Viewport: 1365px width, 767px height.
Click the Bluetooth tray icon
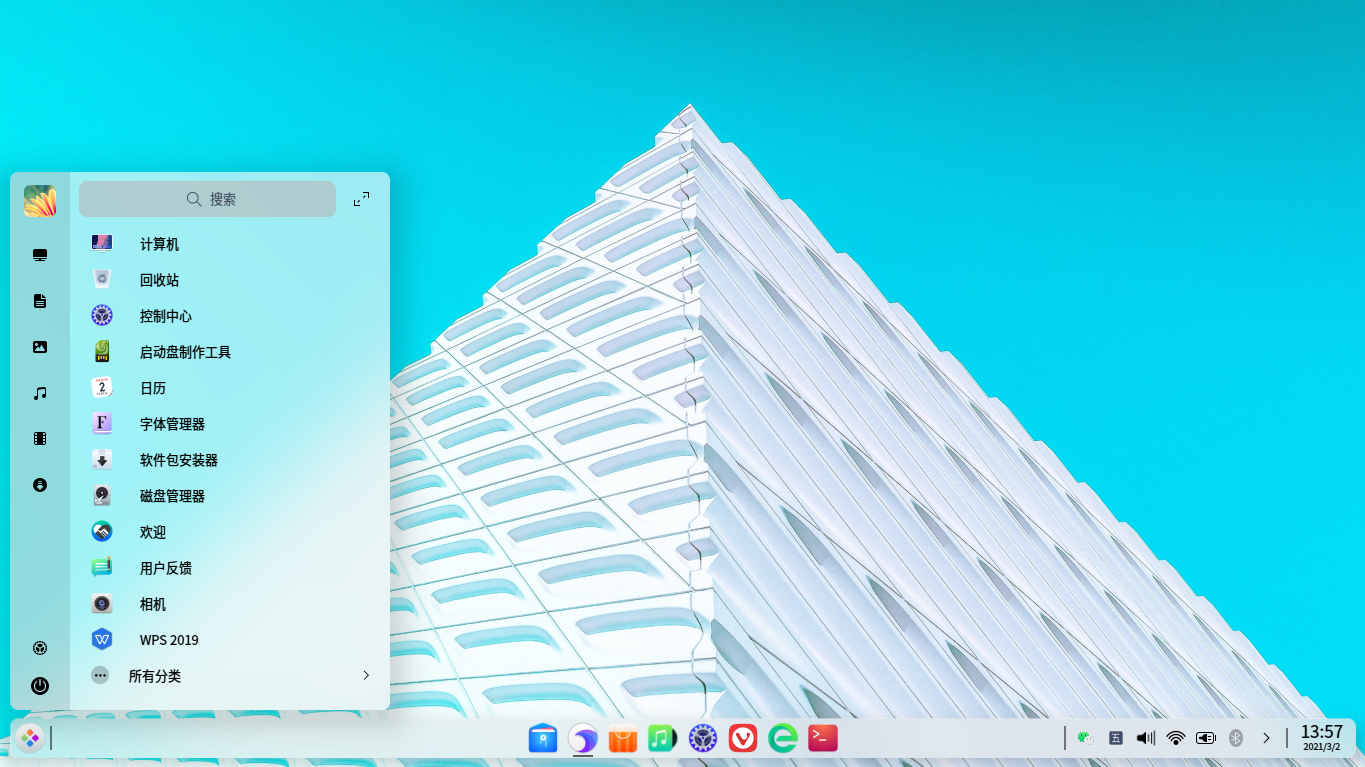point(1235,738)
